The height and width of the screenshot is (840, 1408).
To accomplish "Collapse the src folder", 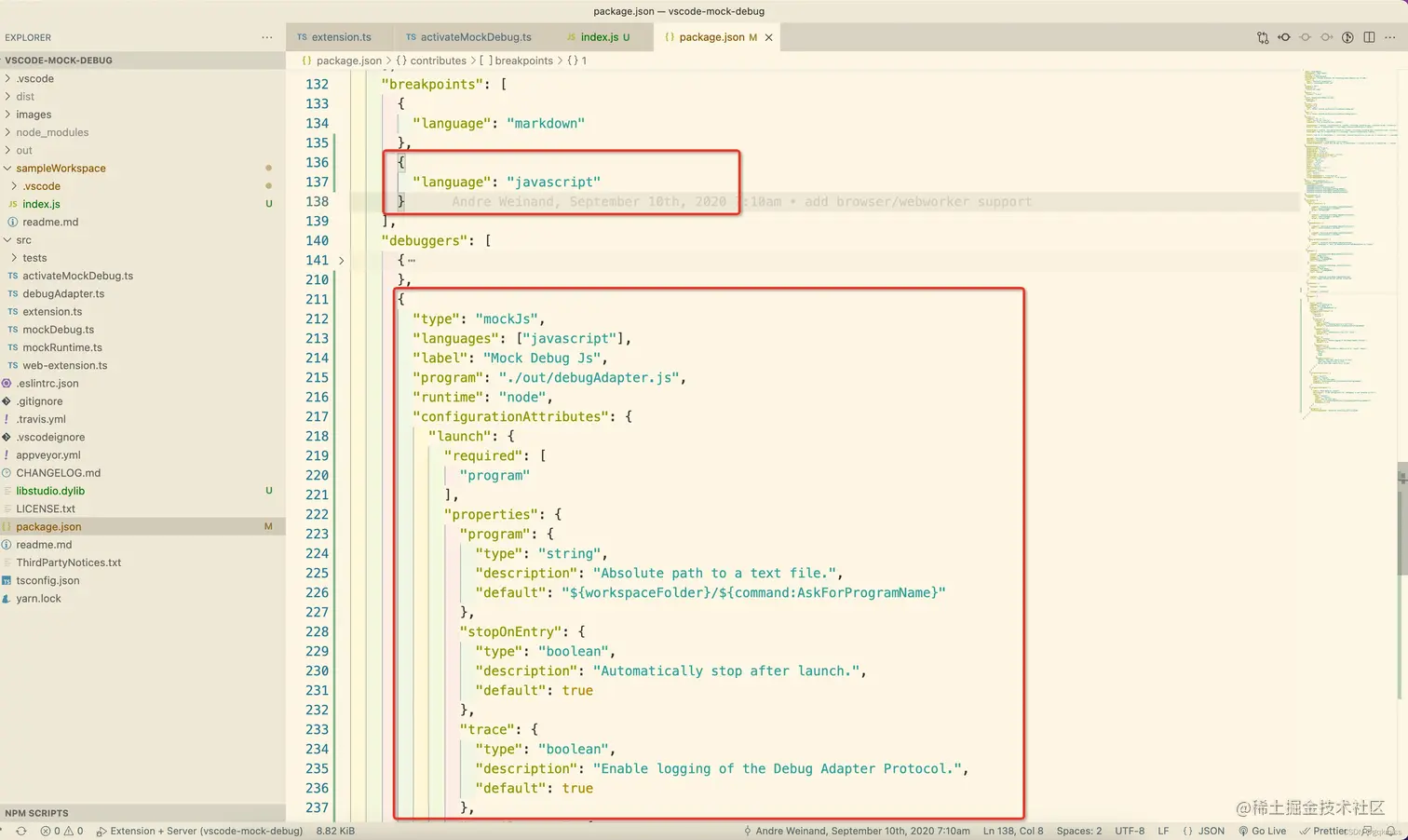I will 142,240.
